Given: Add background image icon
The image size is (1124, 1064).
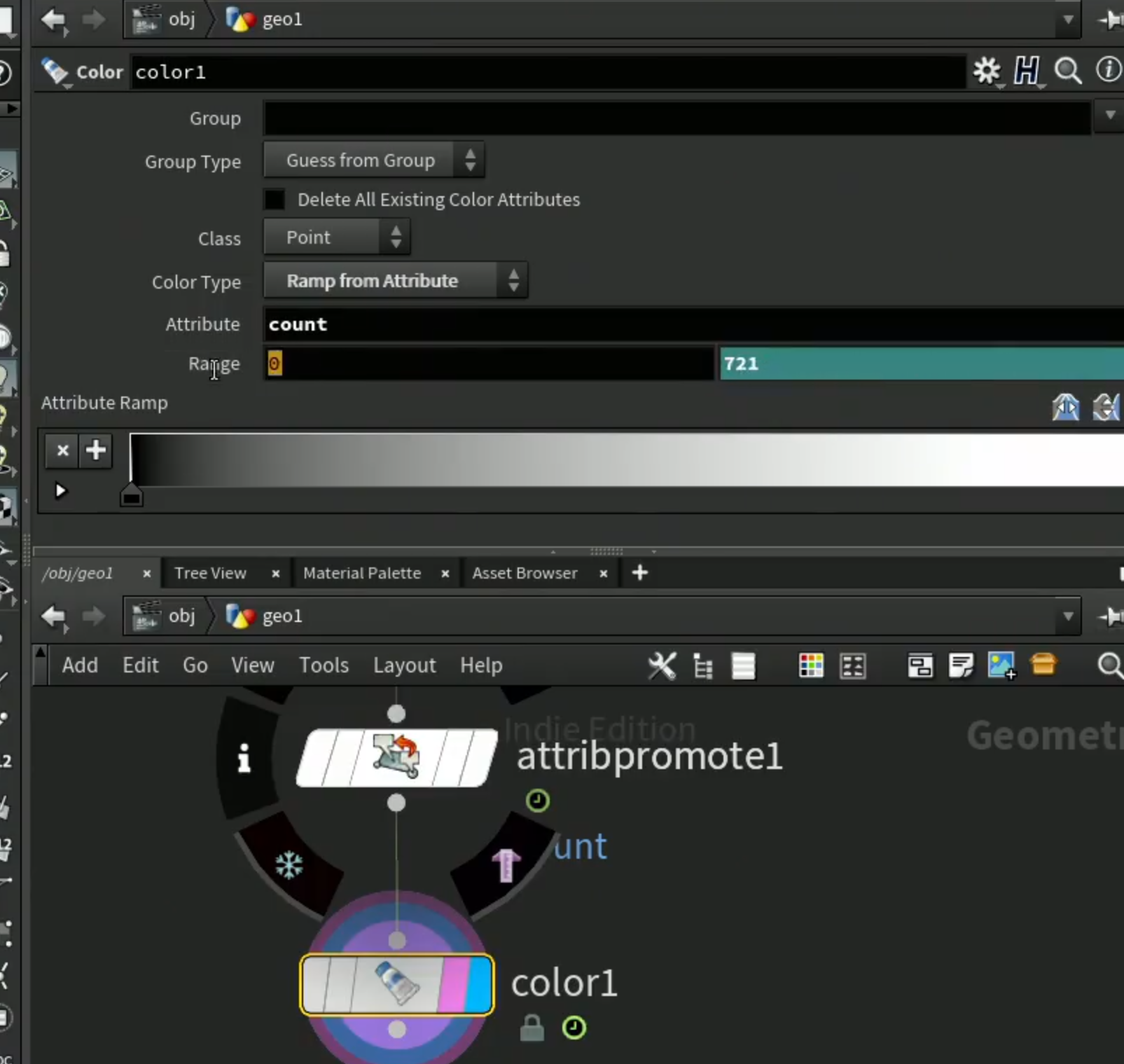Looking at the screenshot, I should (1001, 665).
